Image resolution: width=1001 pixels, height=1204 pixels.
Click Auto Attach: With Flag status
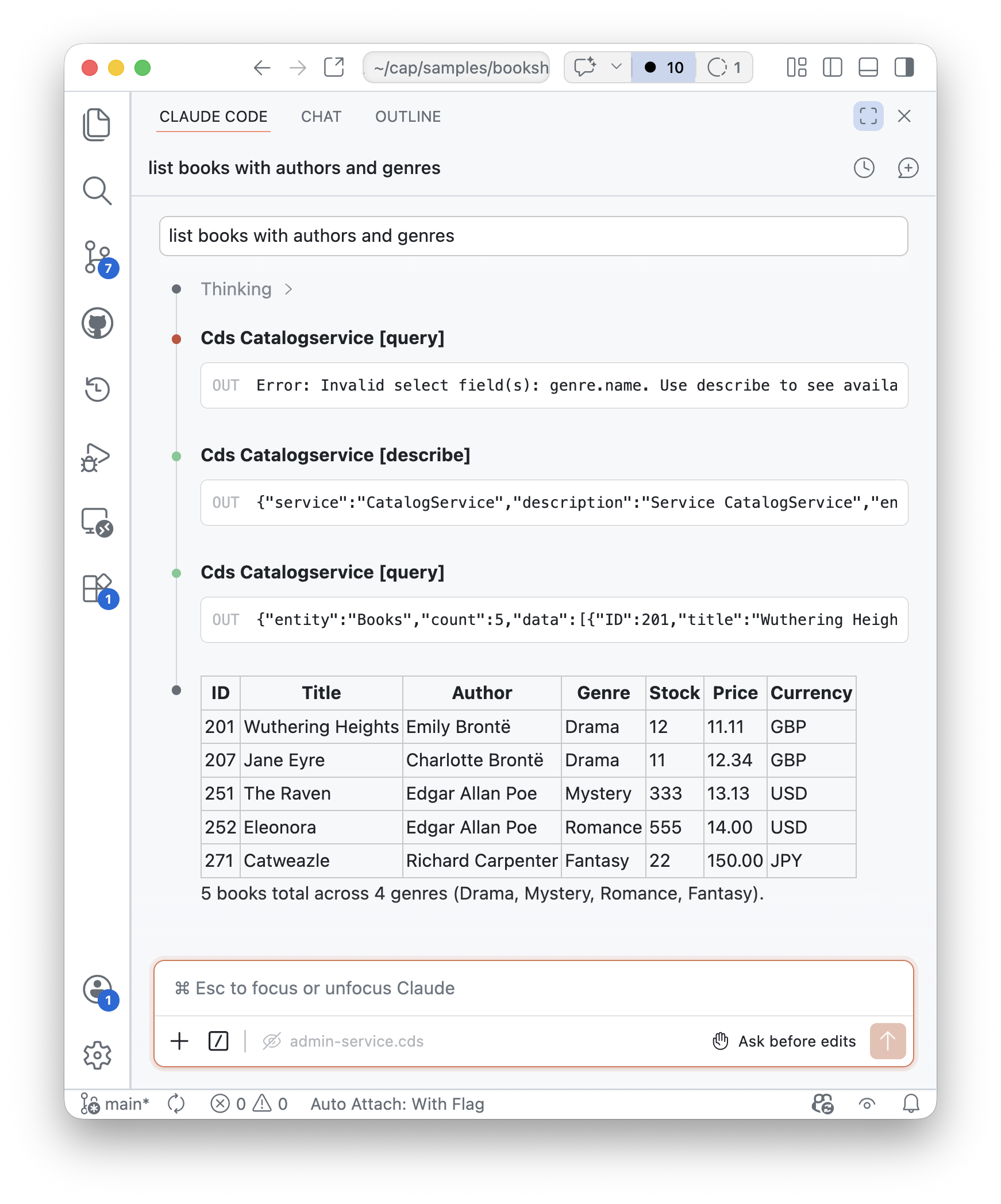(398, 1103)
